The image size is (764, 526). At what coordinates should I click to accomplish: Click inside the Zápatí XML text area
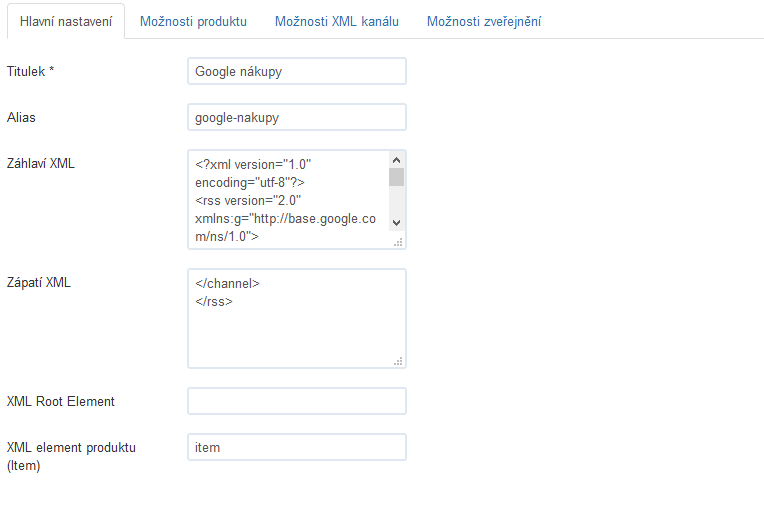tap(297, 319)
